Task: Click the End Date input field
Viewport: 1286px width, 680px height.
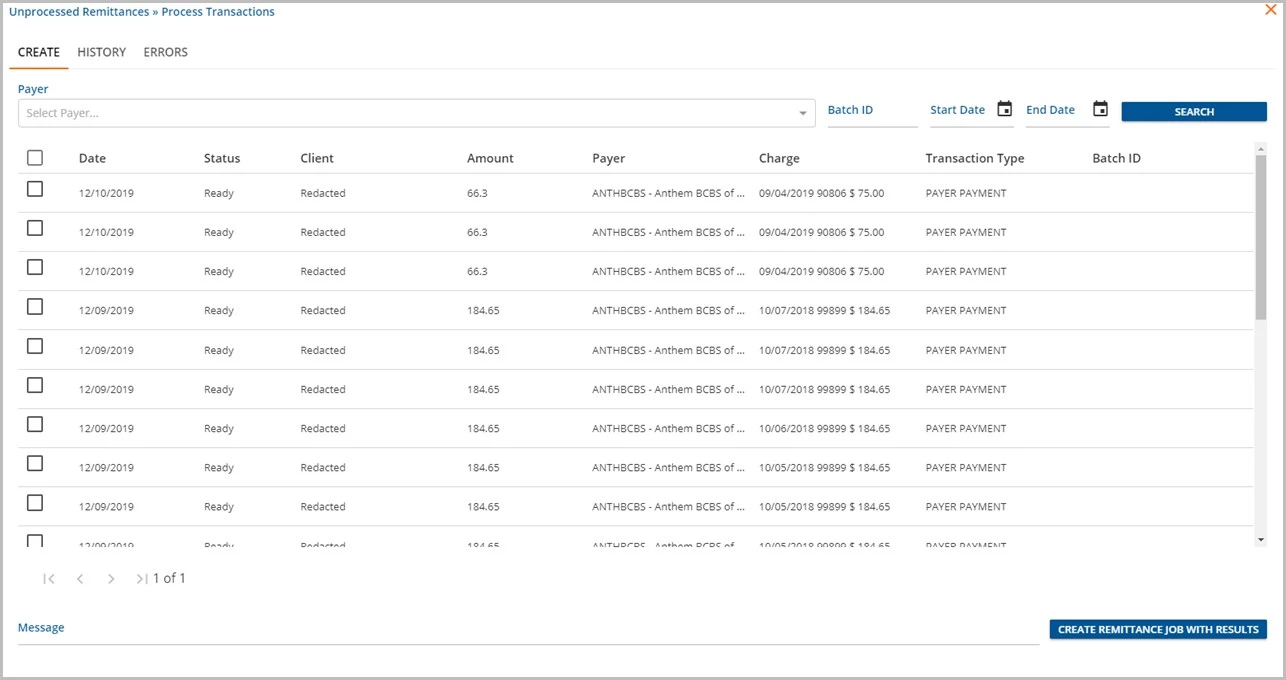Action: pyautogui.click(x=1056, y=111)
